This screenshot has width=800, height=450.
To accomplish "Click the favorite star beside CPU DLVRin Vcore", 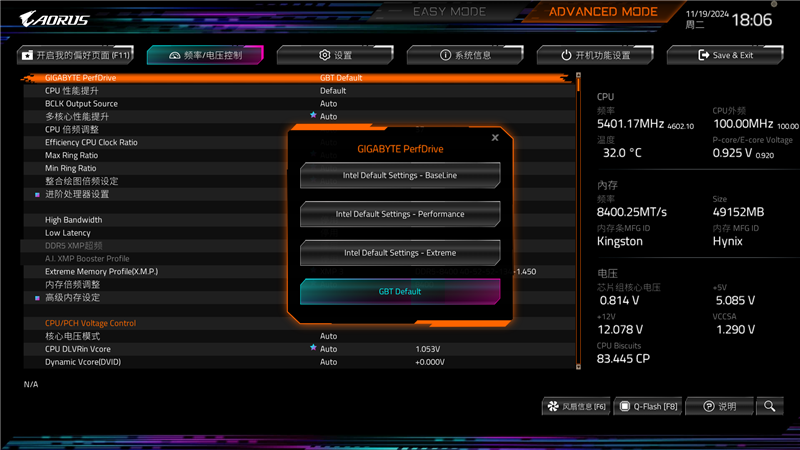I will 313,348.
